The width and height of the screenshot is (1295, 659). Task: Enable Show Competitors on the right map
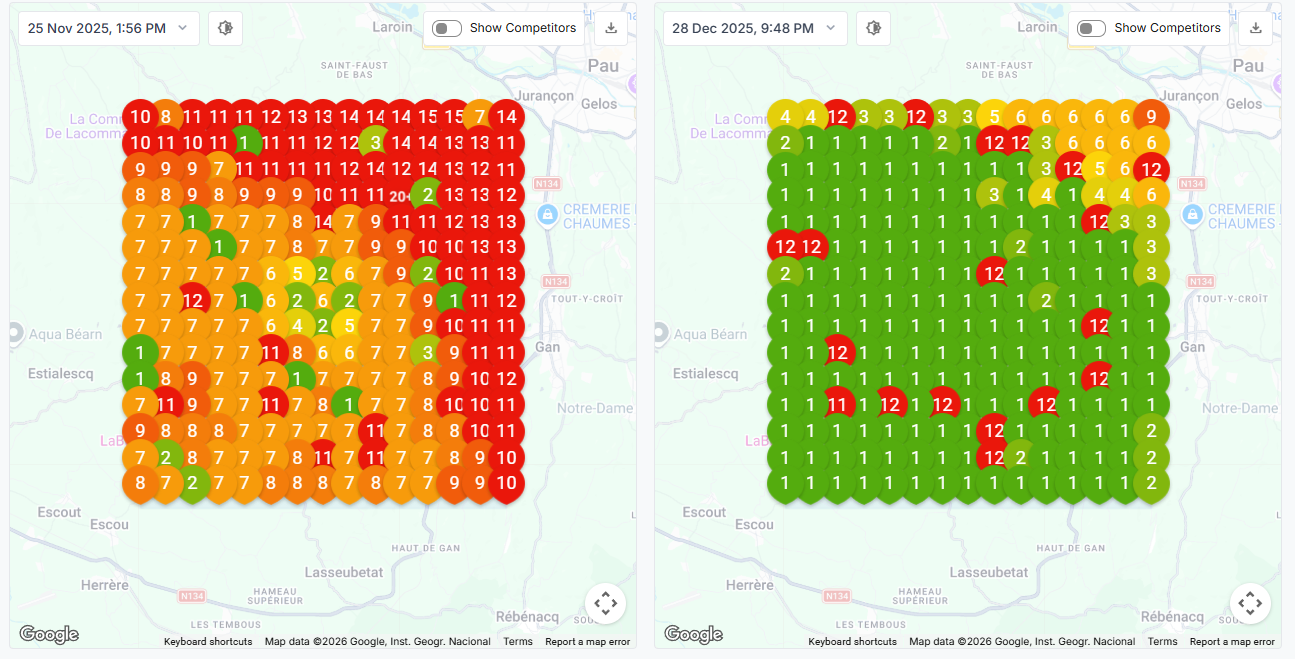pyautogui.click(x=1091, y=28)
